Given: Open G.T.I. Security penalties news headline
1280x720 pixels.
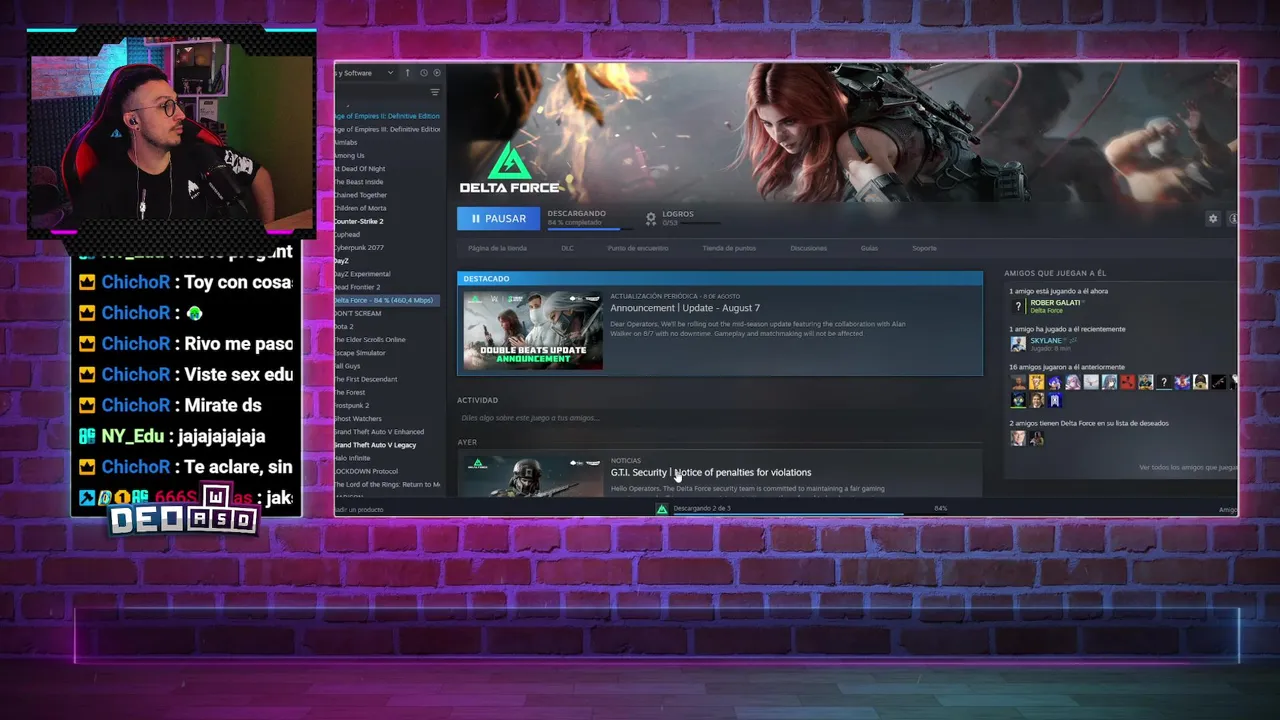Looking at the screenshot, I should [x=711, y=472].
